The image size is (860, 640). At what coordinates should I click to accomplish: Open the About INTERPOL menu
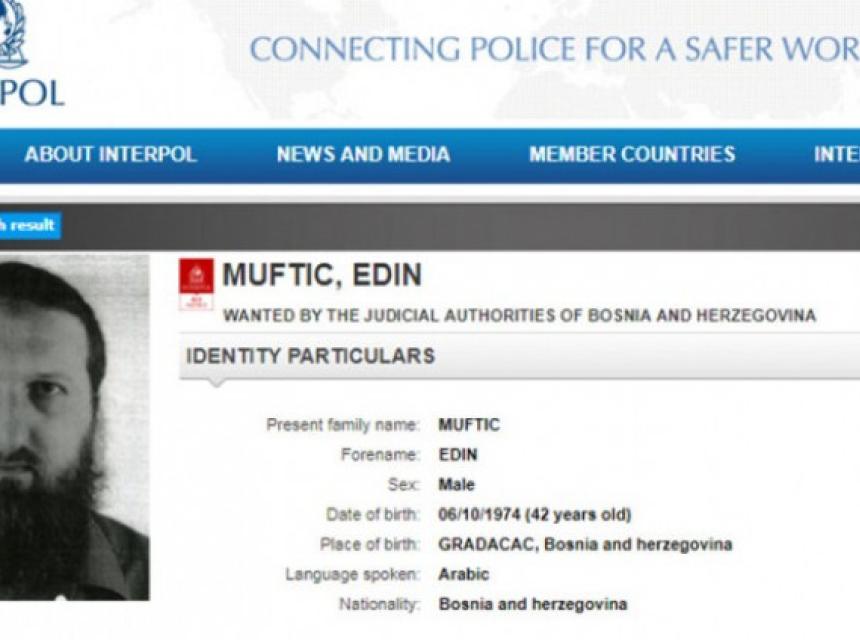pyautogui.click(x=110, y=155)
